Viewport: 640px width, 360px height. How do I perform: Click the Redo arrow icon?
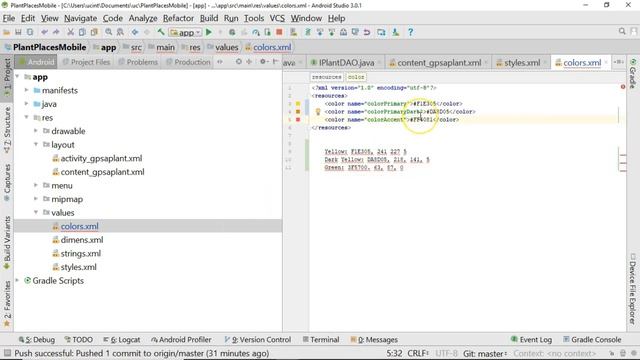56,32
